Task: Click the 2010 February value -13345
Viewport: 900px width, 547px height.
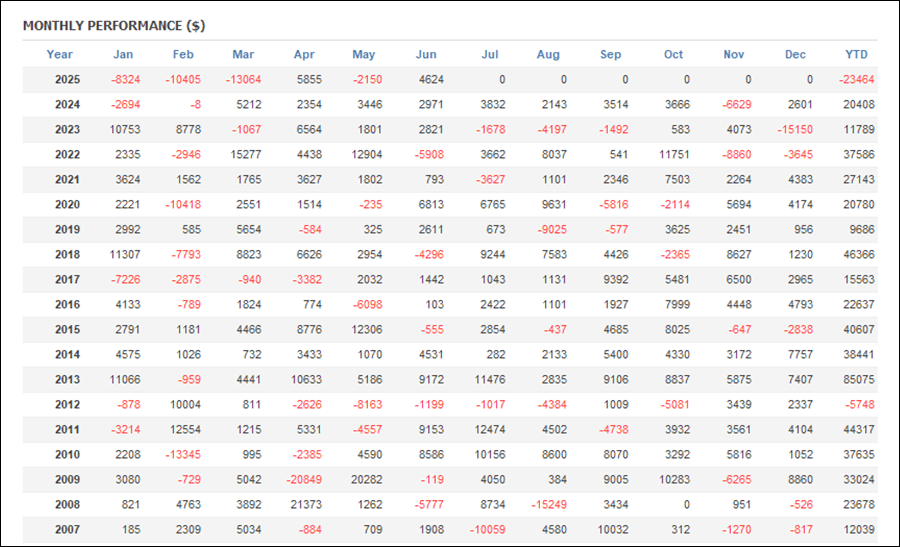Action: [x=183, y=455]
